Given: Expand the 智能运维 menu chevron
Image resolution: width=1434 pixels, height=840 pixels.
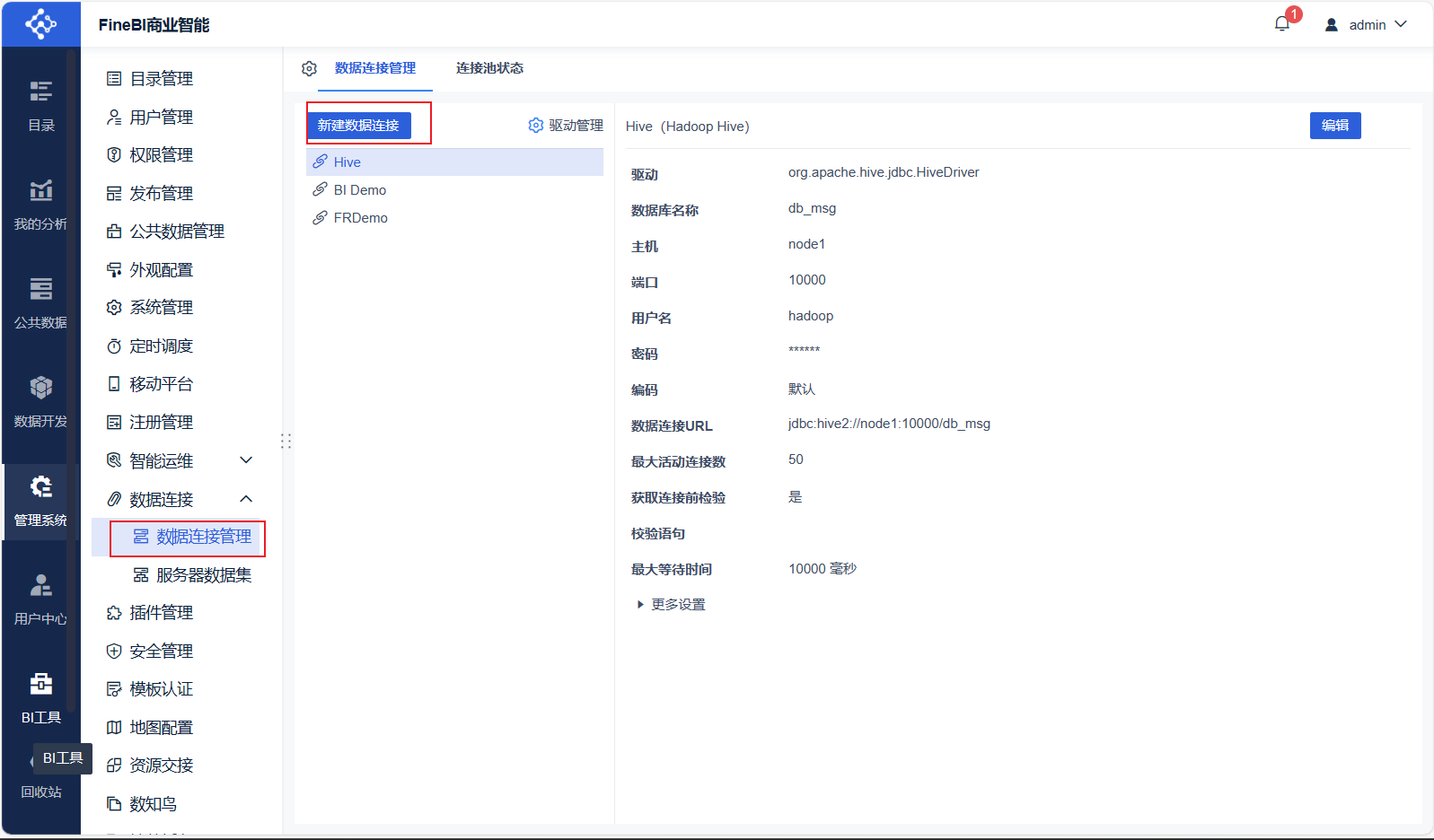Looking at the screenshot, I should pyautogui.click(x=246, y=460).
